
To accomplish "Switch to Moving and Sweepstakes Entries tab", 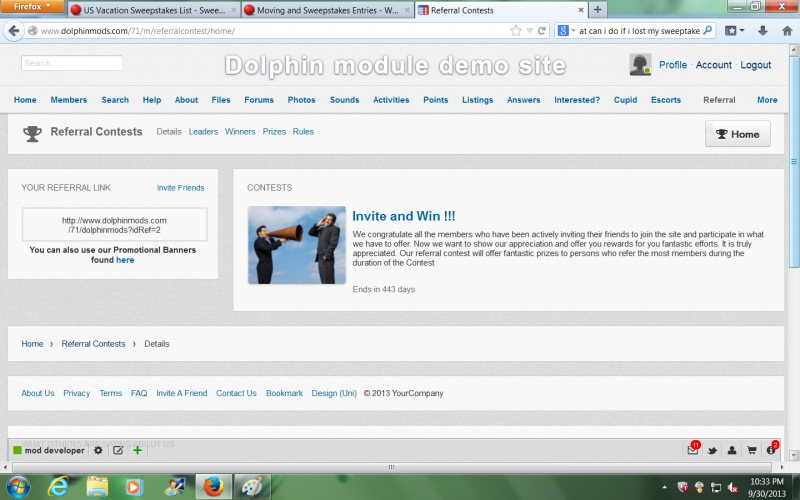I will tap(327, 10).
